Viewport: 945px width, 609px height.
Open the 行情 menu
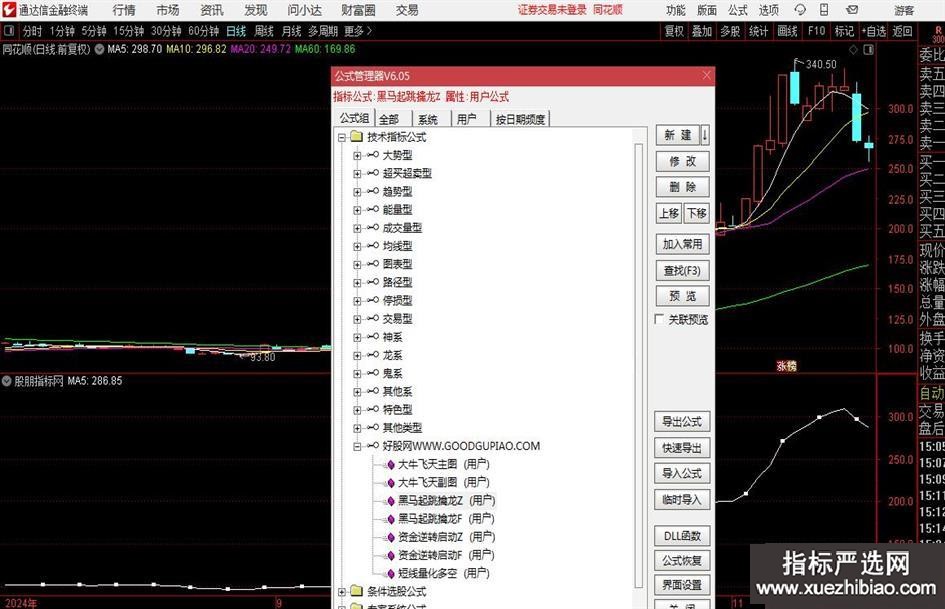[124, 10]
